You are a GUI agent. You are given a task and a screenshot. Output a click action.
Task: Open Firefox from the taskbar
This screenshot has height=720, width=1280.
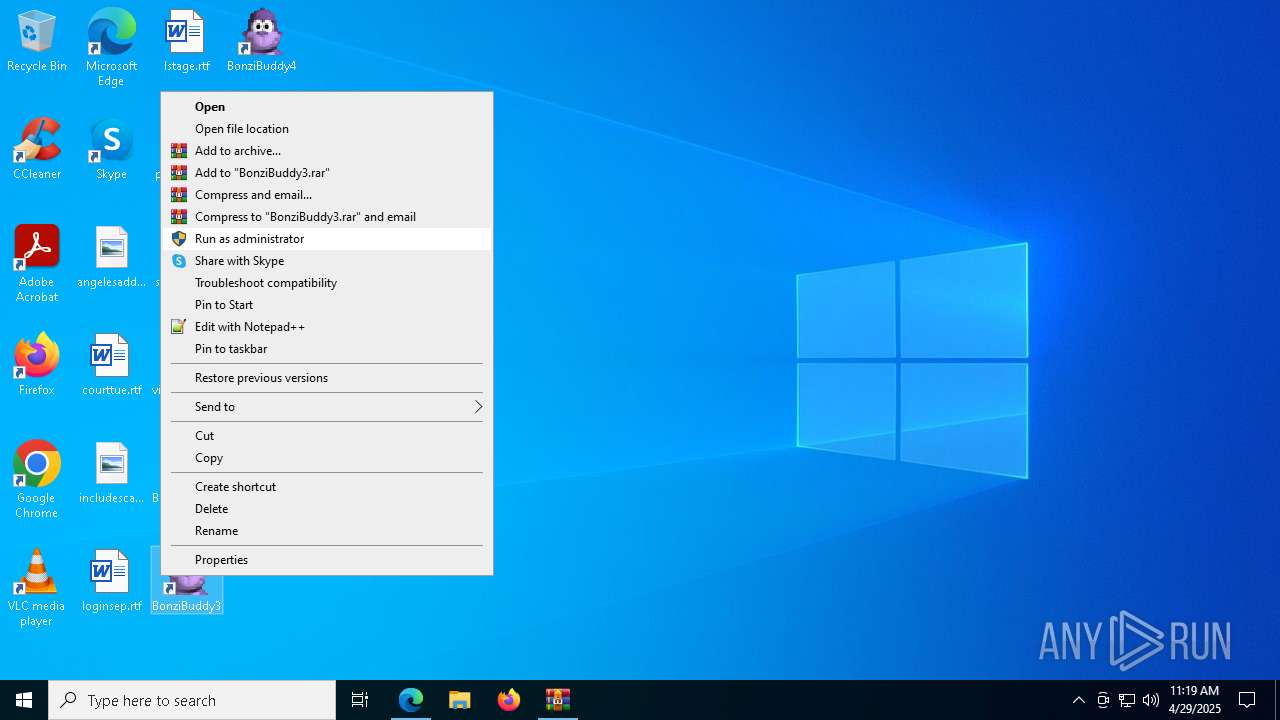coord(509,700)
